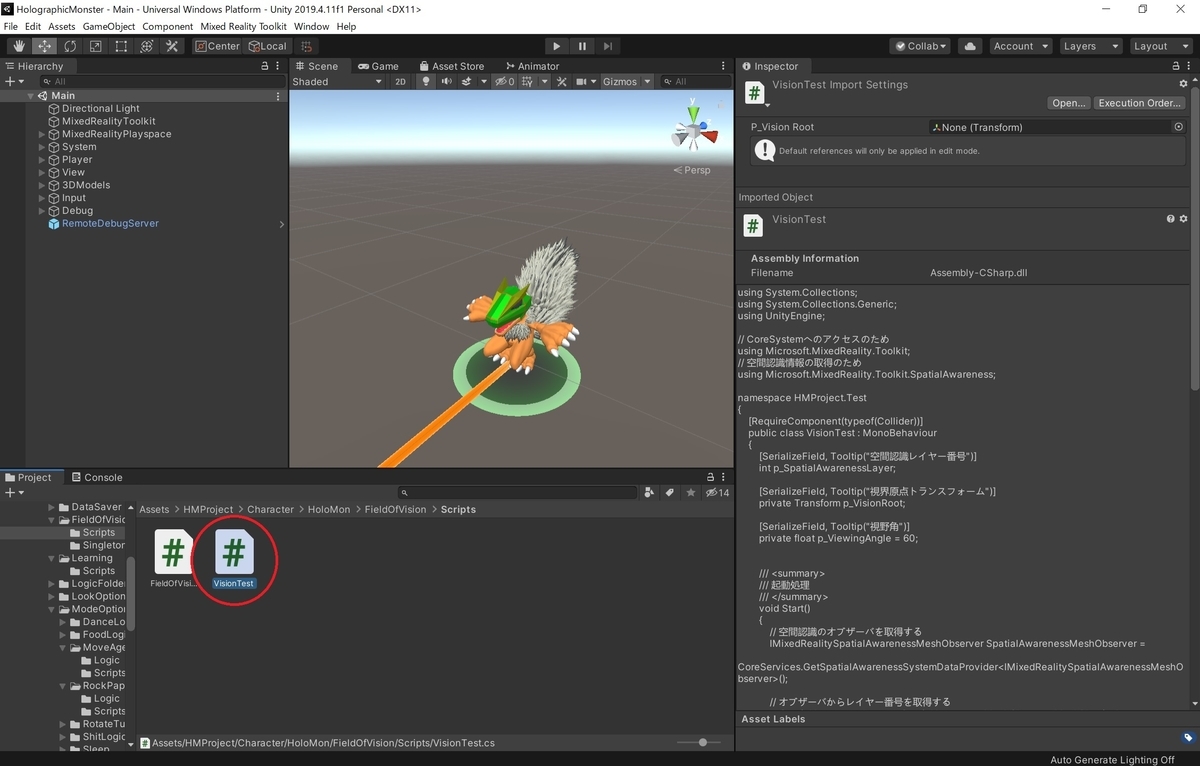Open Window menu
This screenshot has width=1200, height=766.
tap(311, 26)
